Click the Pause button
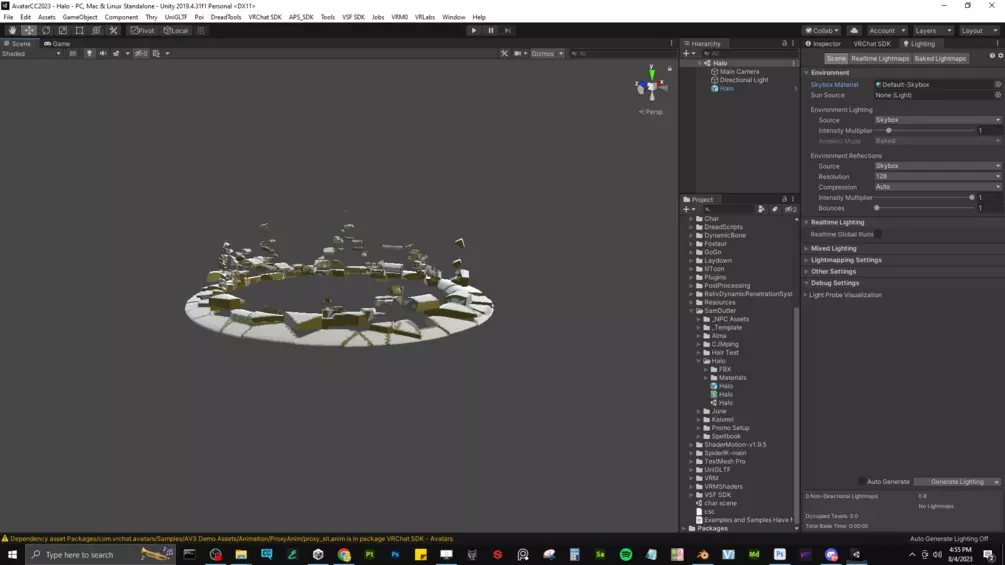Screen dimensions: 1005x565 (490, 30)
